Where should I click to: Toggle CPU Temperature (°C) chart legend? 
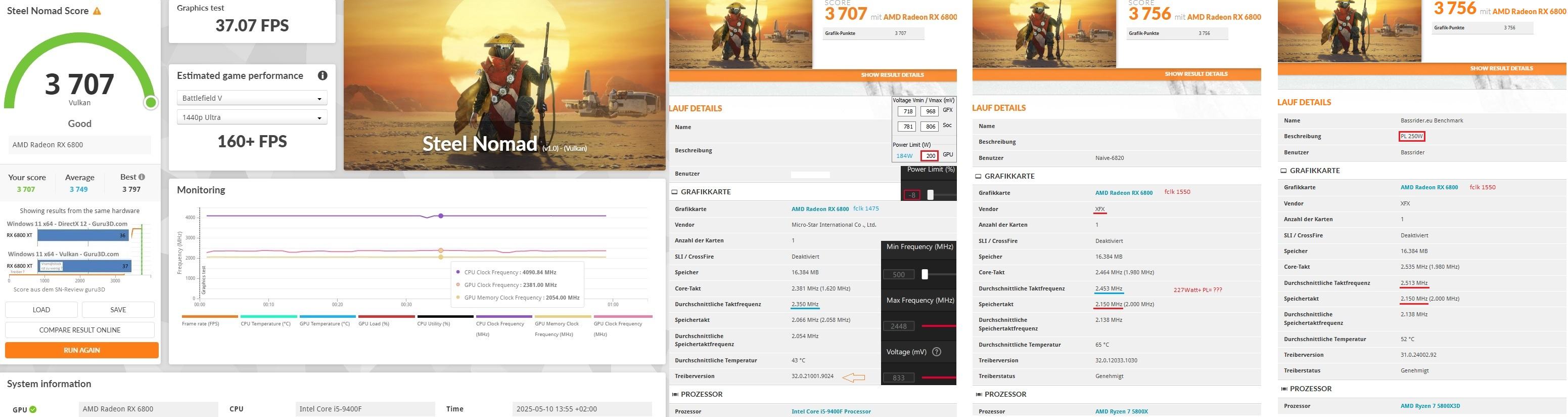point(268,321)
